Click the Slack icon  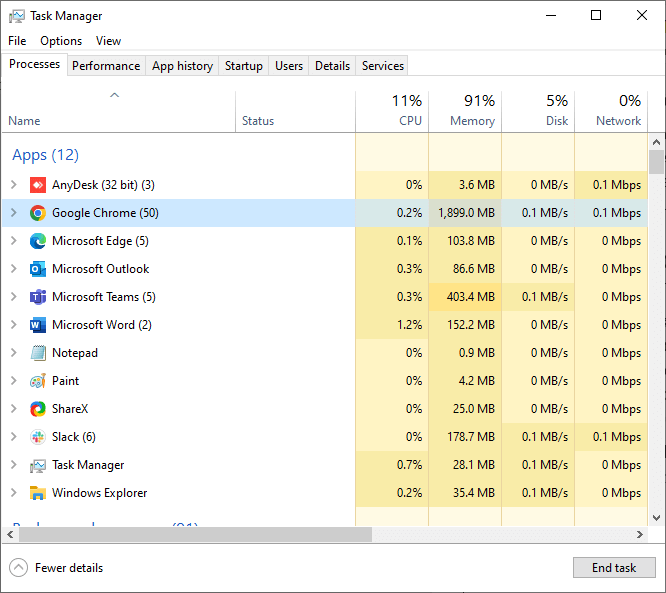(x=38, y=437)
